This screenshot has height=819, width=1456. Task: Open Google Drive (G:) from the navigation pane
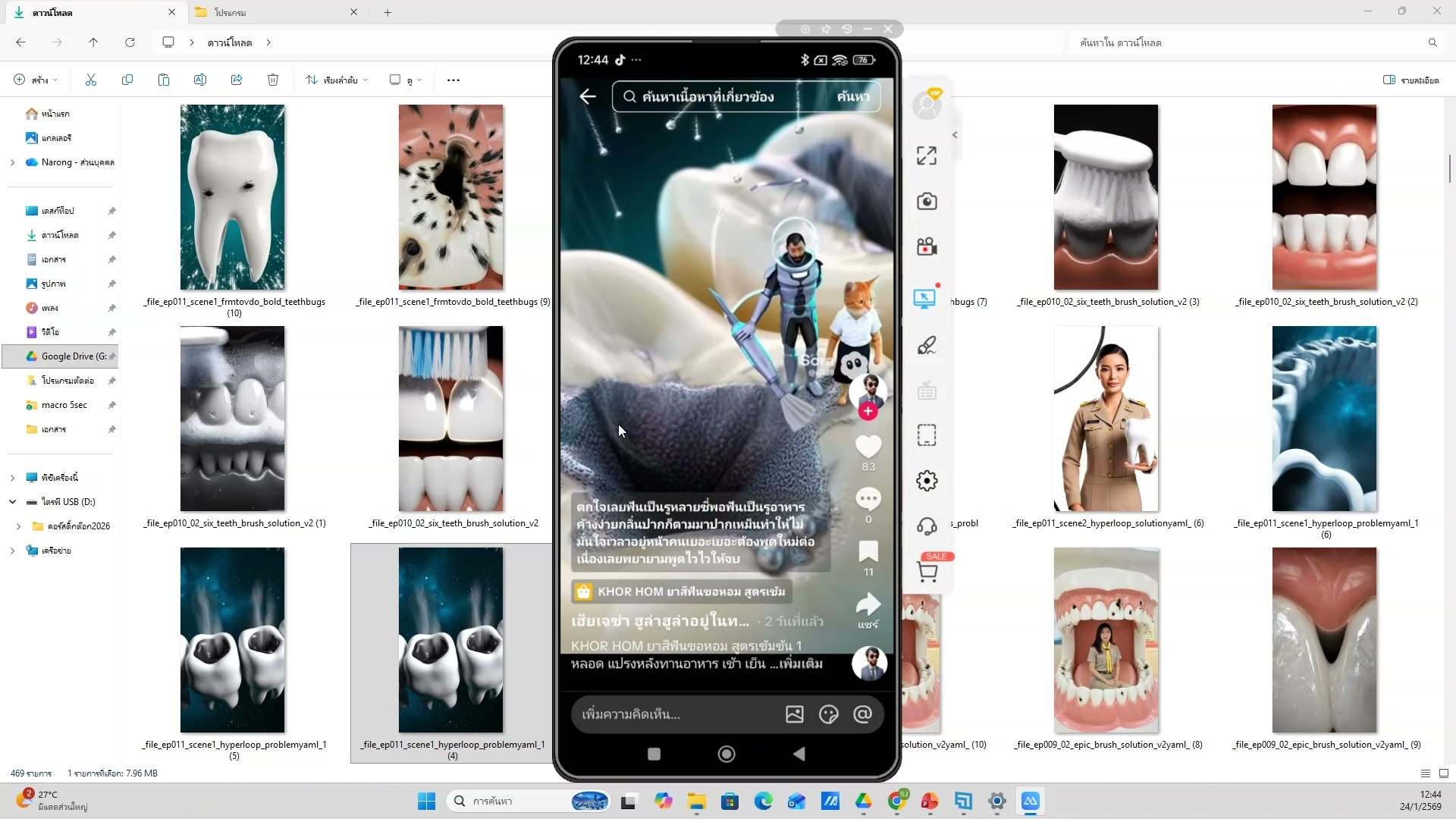coord(72,356)
